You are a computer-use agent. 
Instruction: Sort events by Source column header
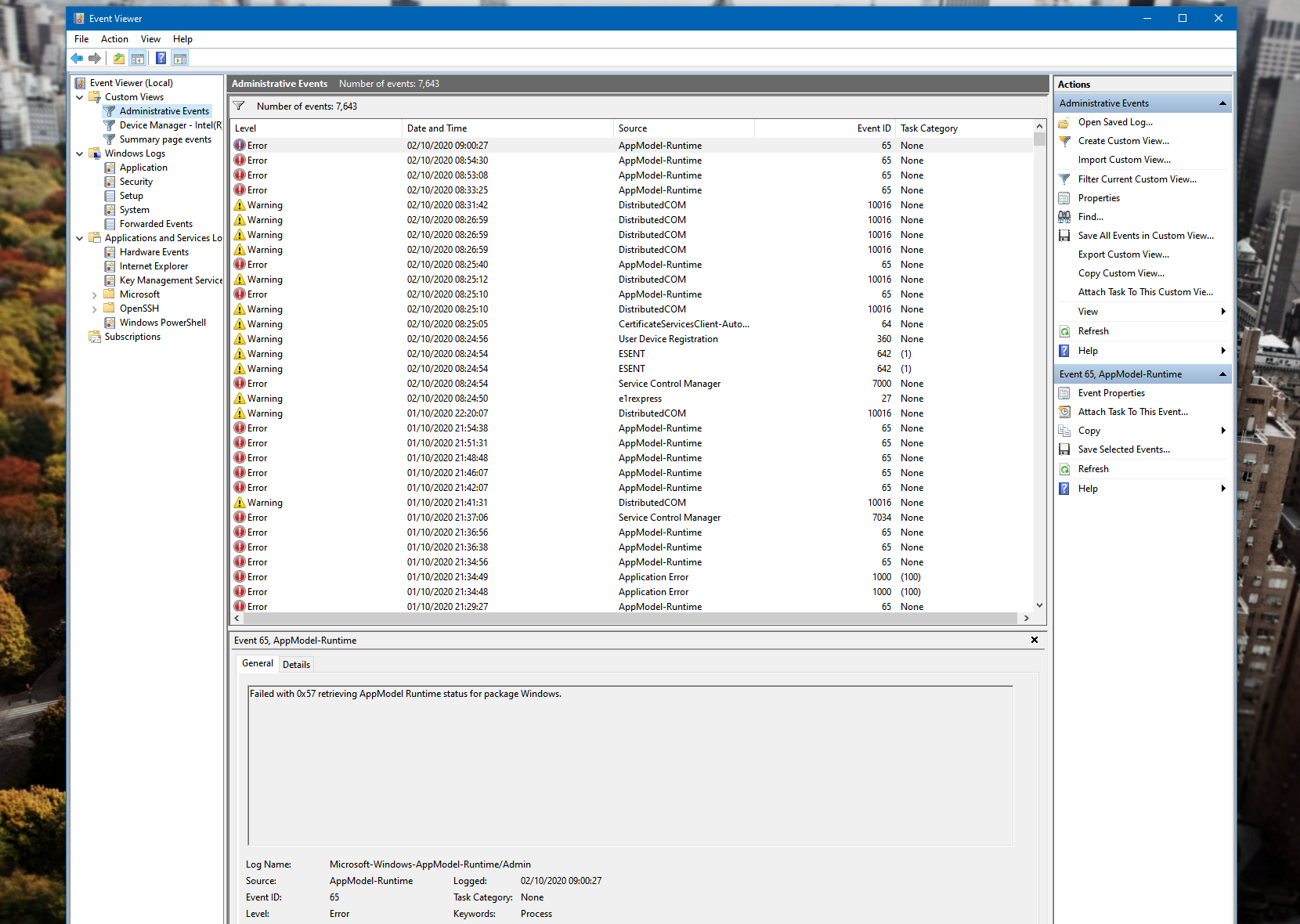coord(684,128)
